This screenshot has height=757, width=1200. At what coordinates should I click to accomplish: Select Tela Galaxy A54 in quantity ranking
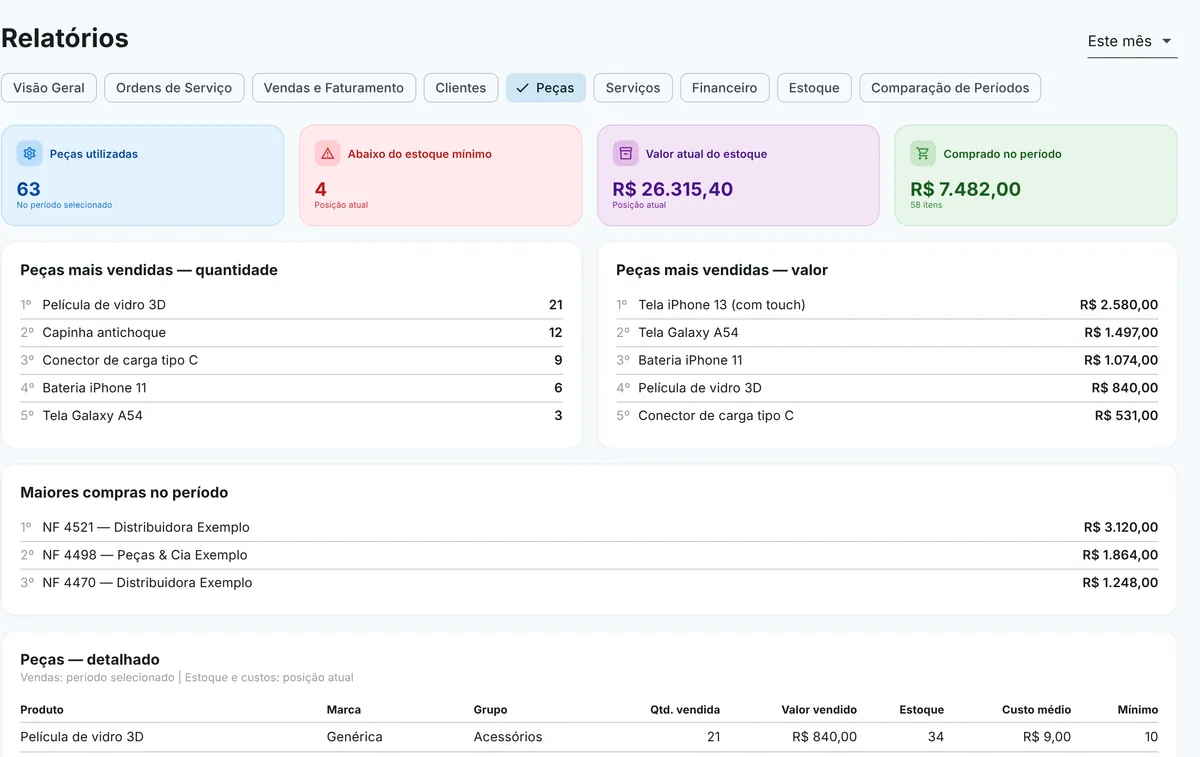pos(291,415)
